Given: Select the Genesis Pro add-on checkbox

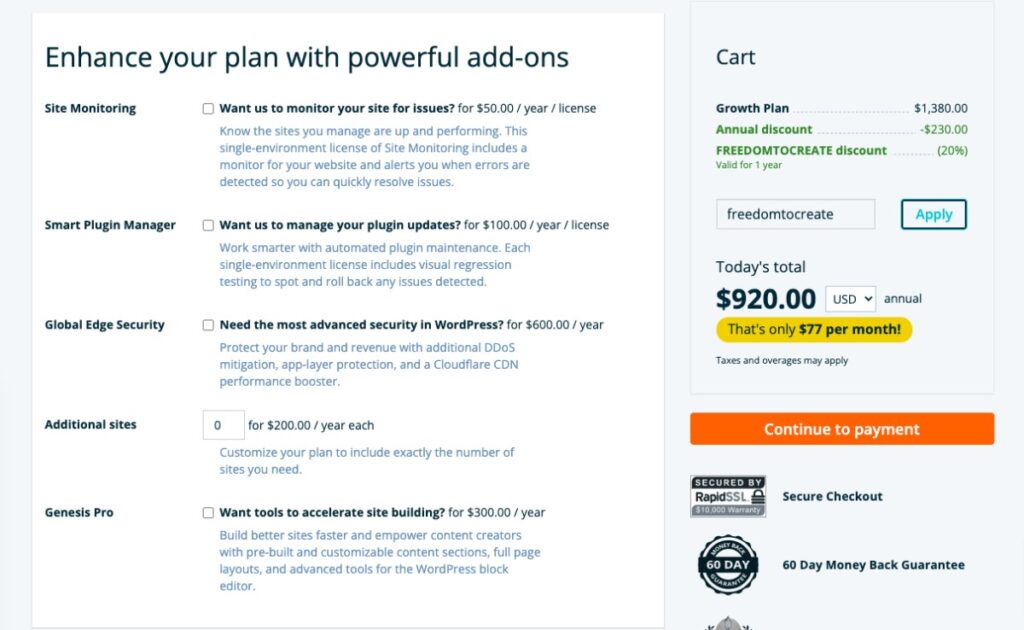Looking at the screenshot, I should [x=208, y=513].
